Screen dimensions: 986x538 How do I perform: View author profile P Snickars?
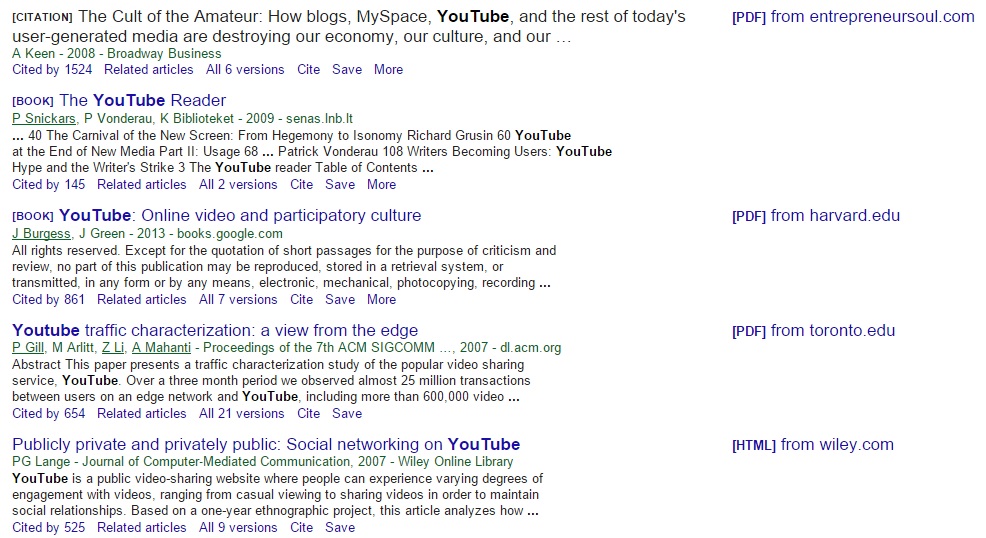[43, 119]
